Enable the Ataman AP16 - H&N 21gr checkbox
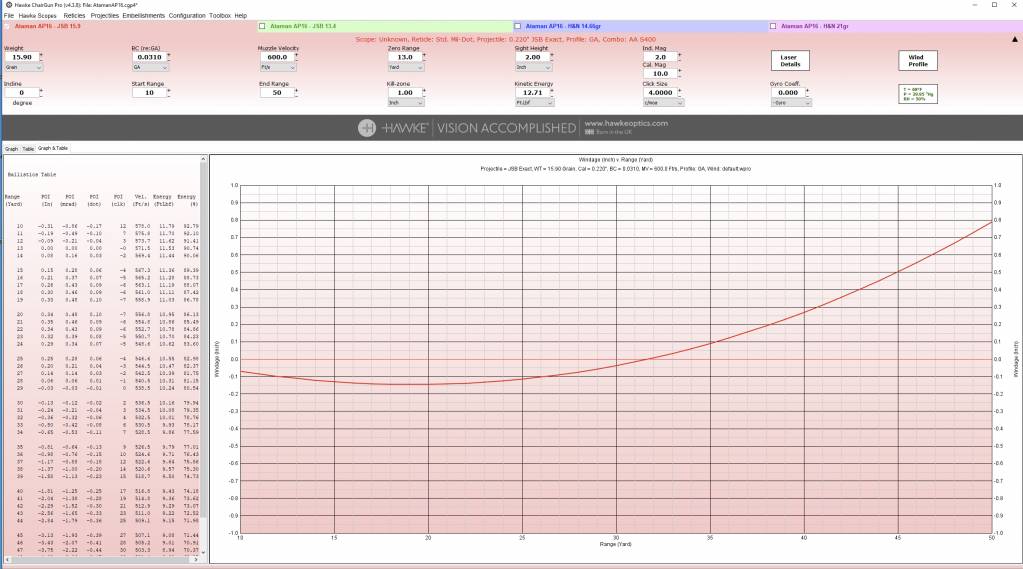Image resolution: width=1023 pixels, height=569 pixels. [x=772, y=26]
